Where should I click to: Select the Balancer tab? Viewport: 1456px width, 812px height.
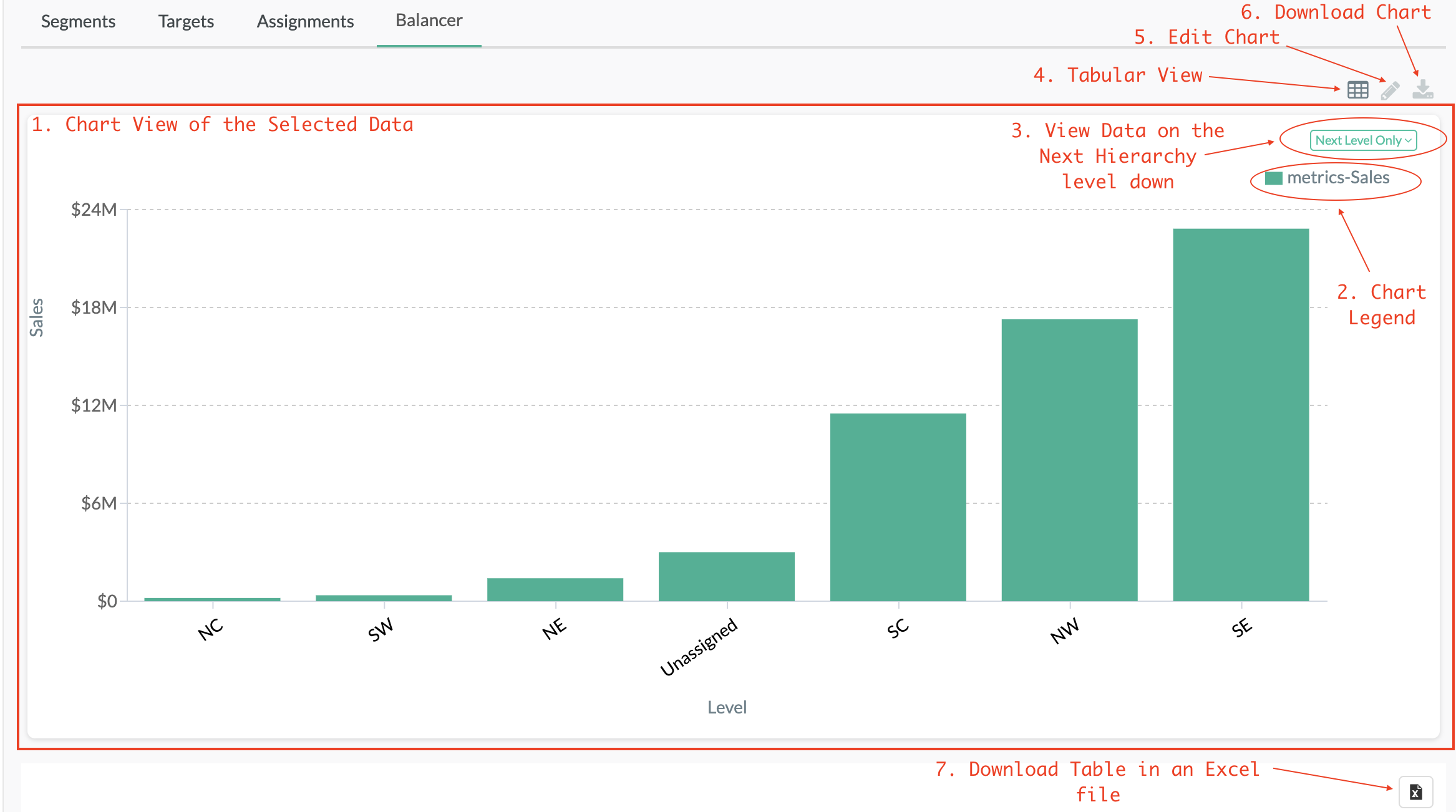tap(429, 21)
